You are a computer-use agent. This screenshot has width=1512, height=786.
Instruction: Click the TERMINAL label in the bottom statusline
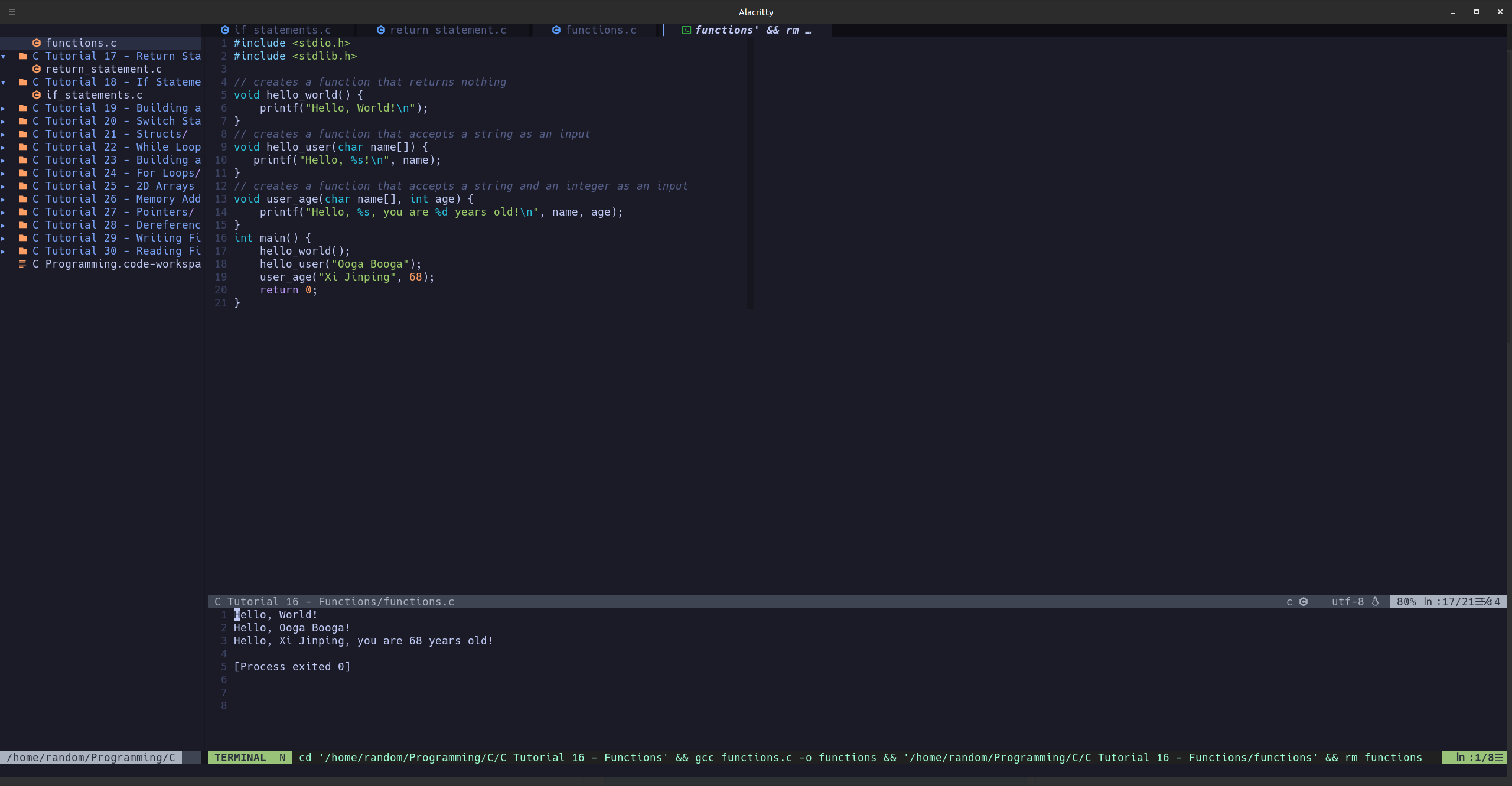(240, 758)
